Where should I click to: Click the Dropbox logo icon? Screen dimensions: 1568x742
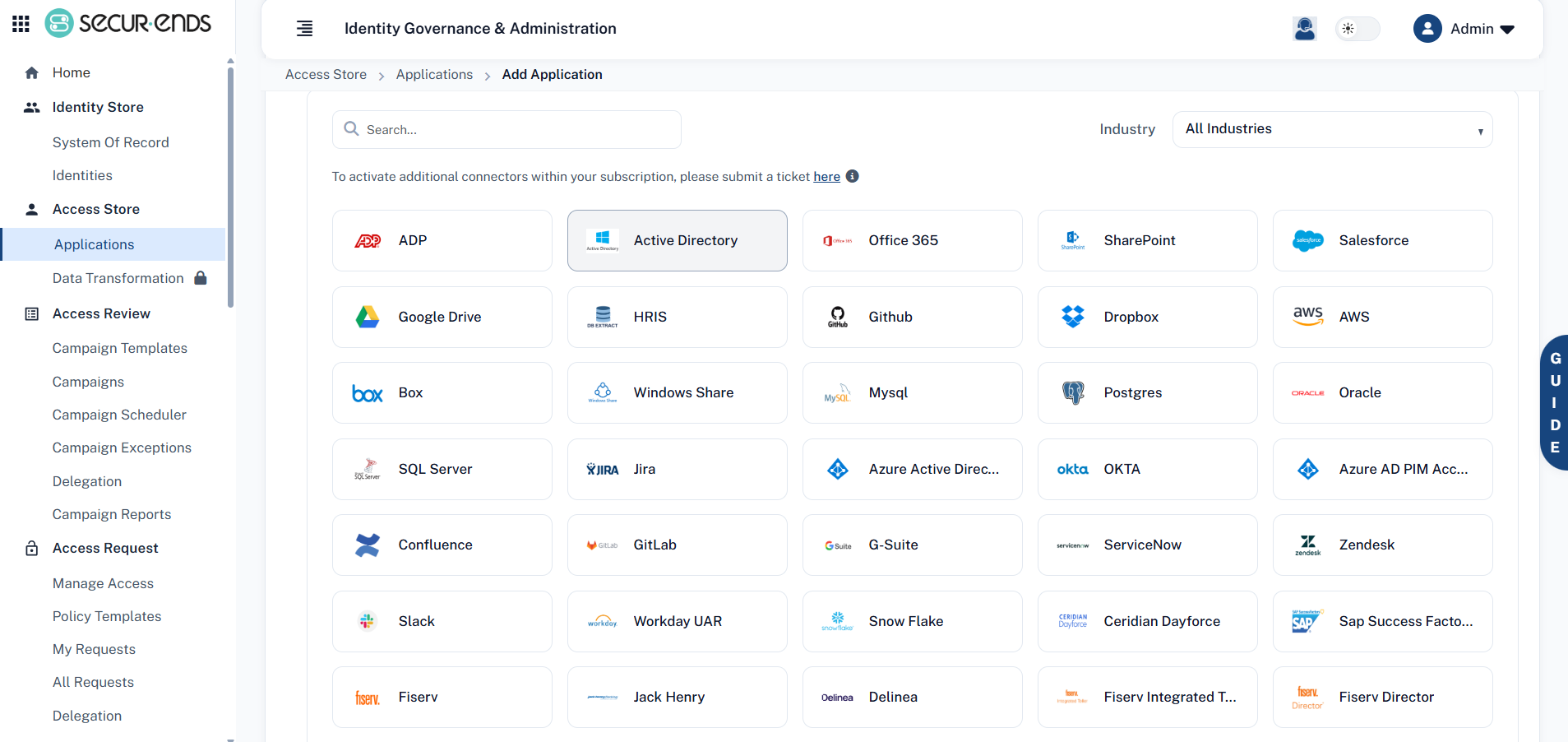(x=1073, y=317)
